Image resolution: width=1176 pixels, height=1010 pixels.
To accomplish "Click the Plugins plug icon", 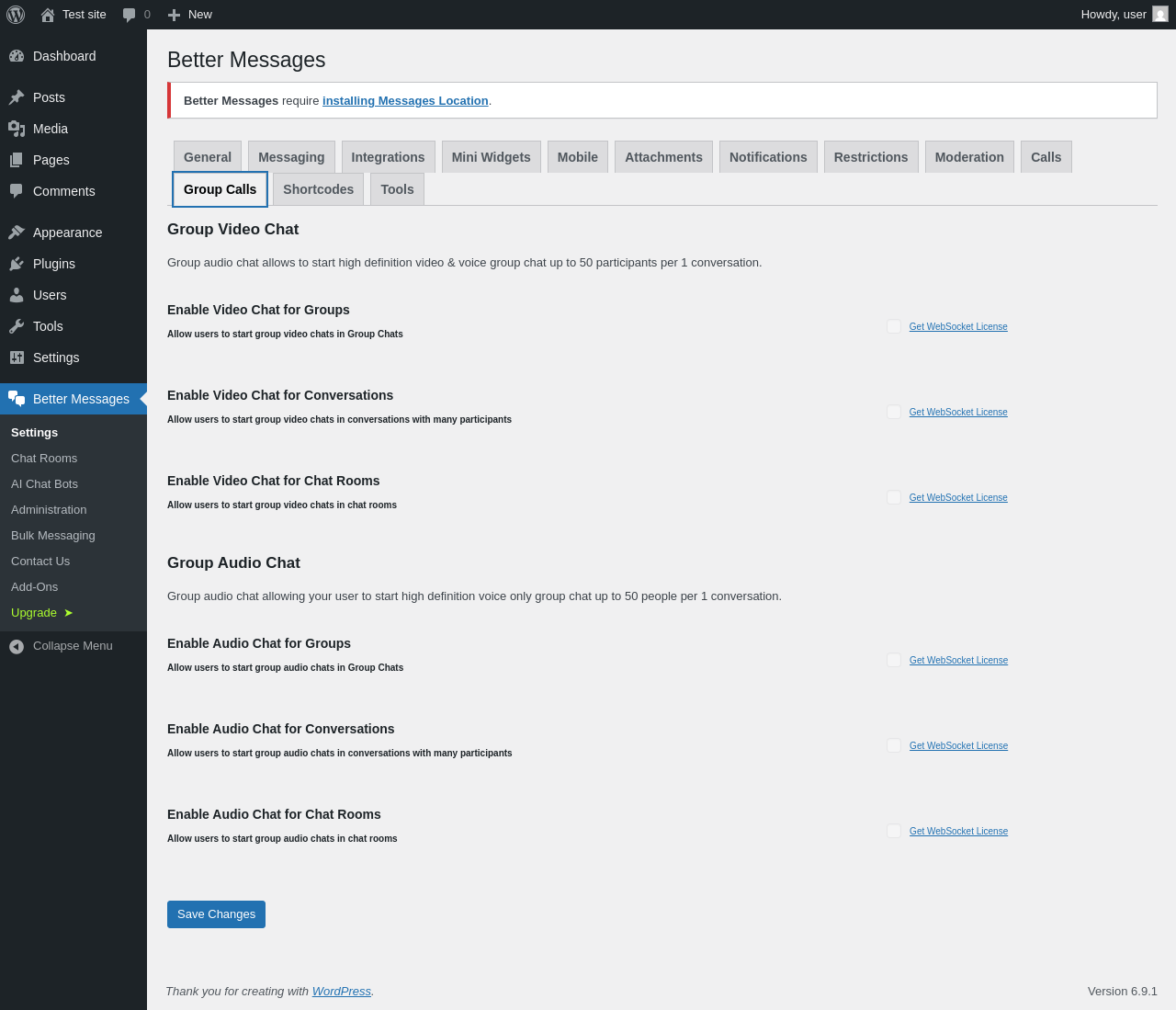I will 17,264.
